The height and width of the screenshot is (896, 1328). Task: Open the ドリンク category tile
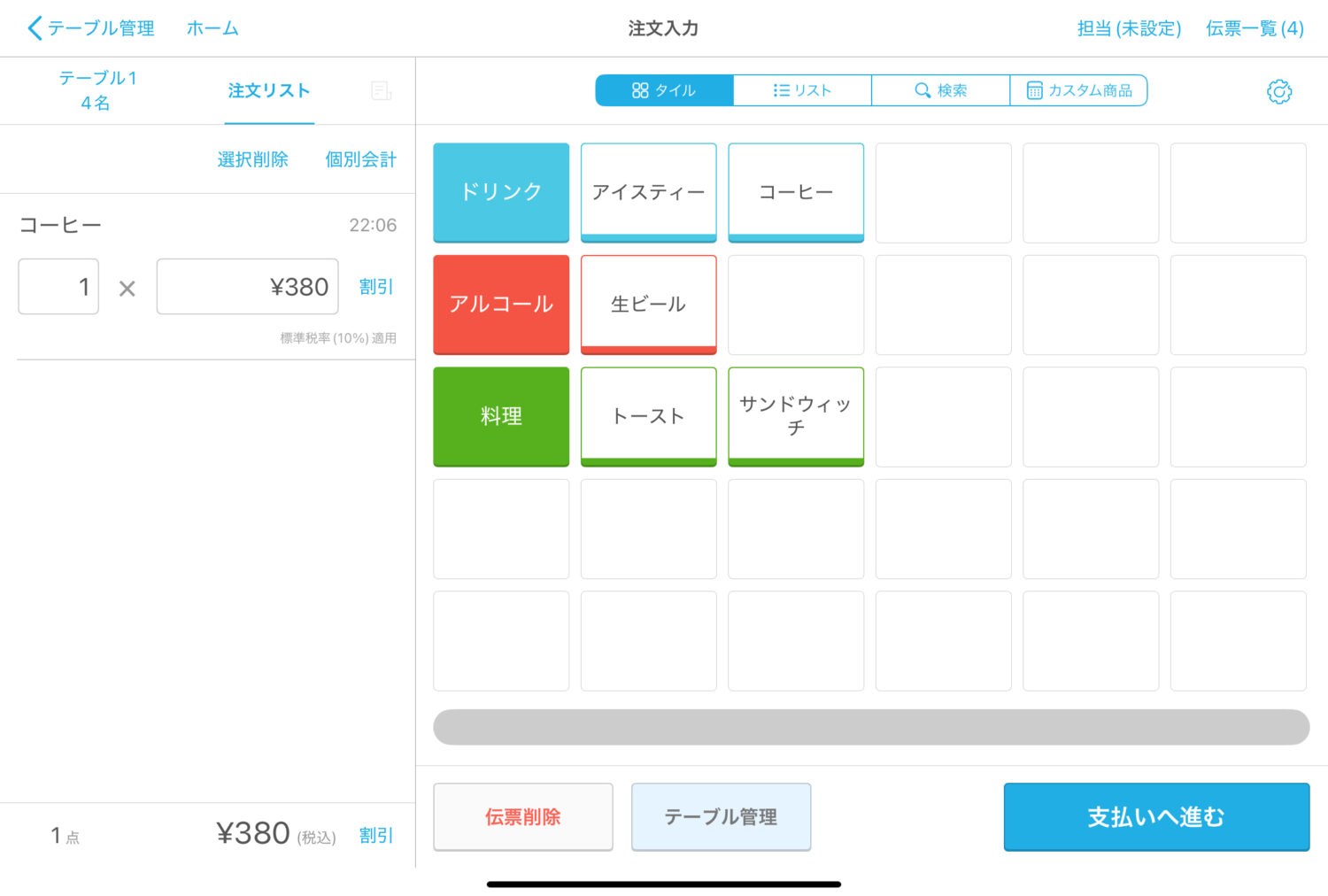[500, 191]
